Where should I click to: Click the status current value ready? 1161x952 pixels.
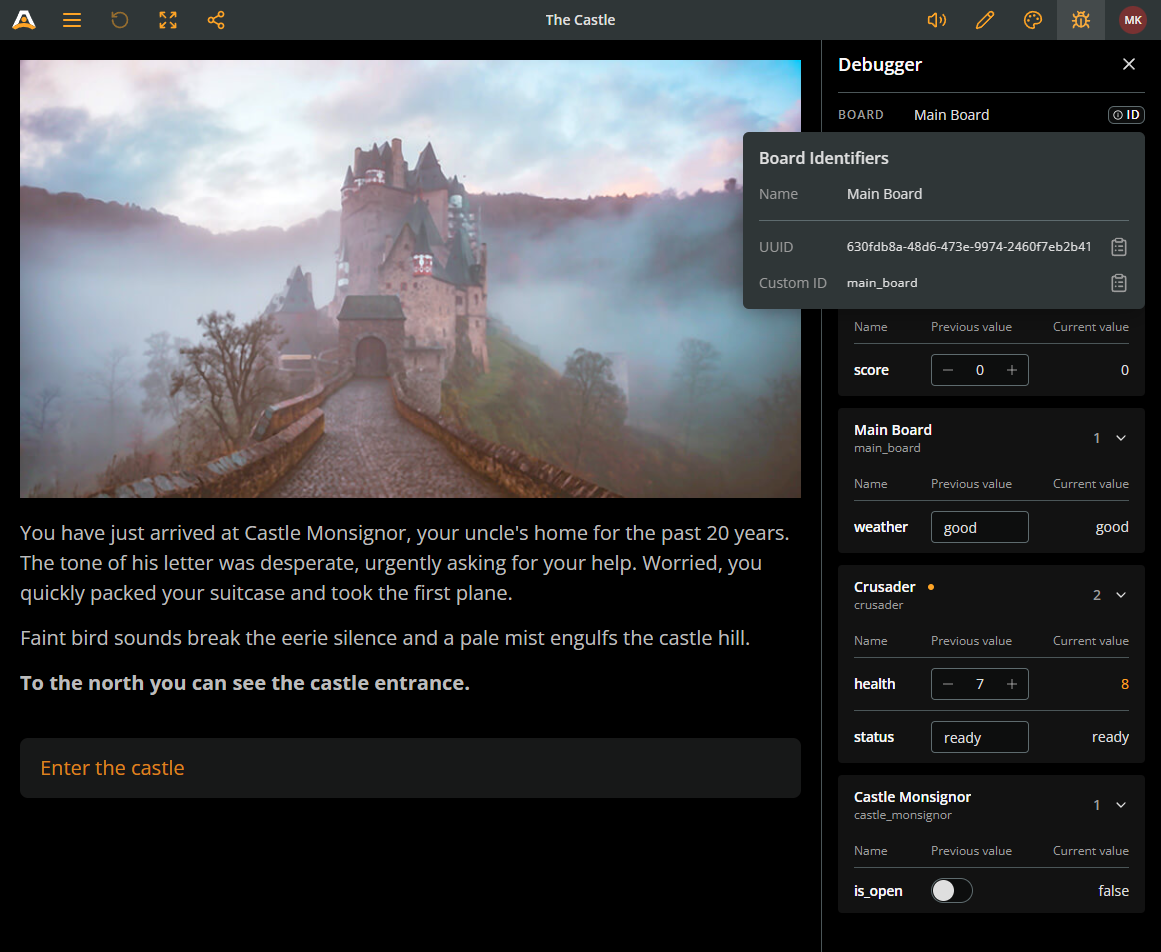1110,737
